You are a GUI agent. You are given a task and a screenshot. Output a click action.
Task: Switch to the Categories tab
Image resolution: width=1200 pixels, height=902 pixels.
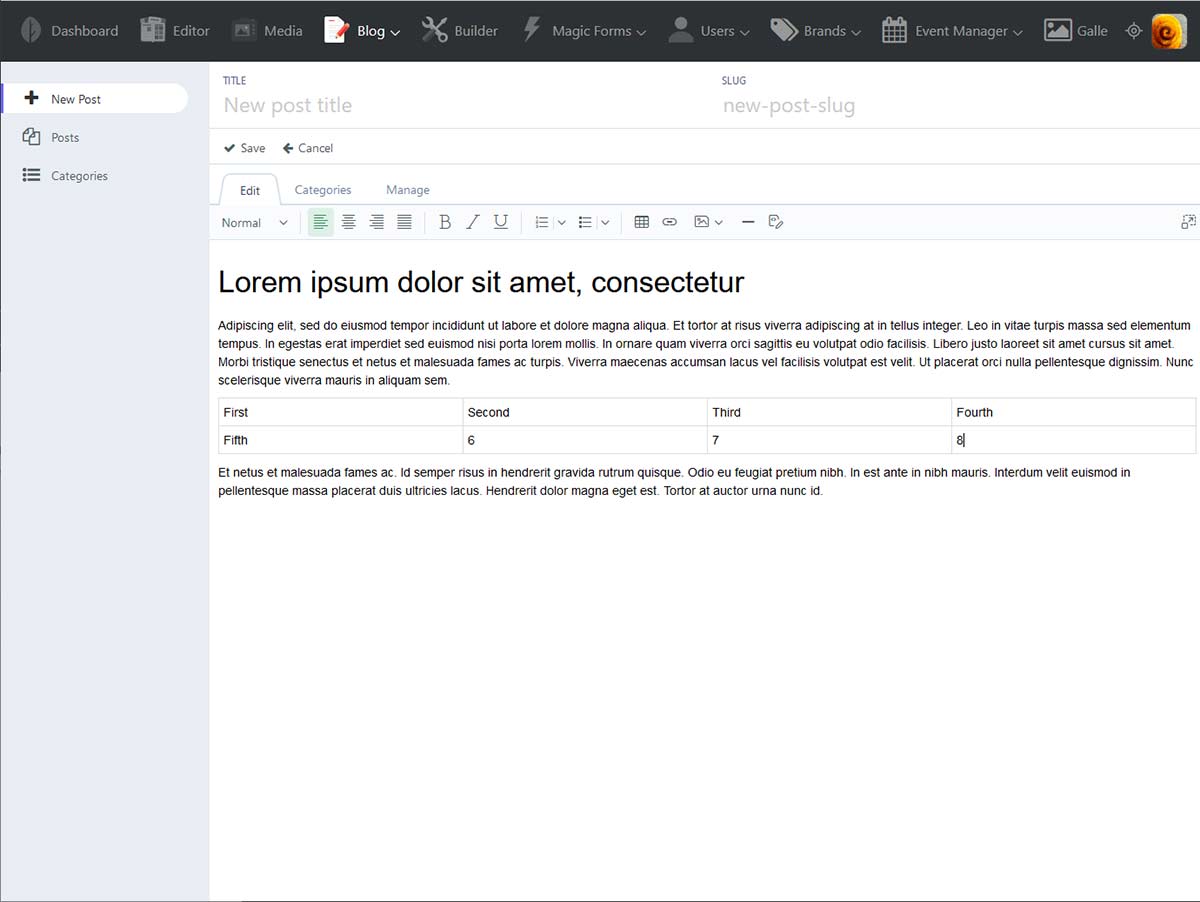pyautogui.click(x=323, y=190)
